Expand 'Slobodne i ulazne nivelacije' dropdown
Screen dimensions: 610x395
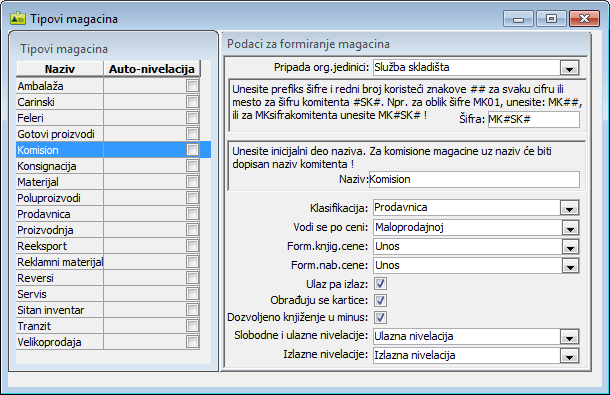[x=570, y=337]
